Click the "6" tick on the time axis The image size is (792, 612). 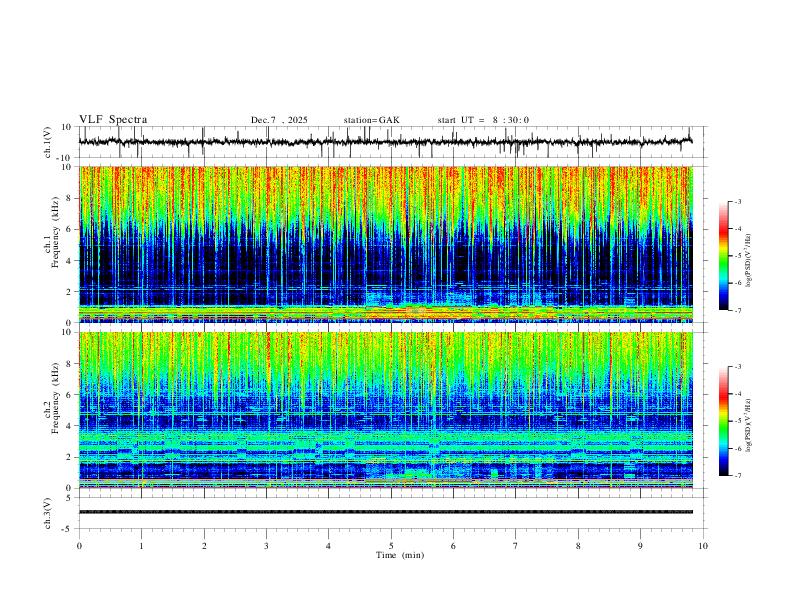pyautogui.click(x=454, y=546)
